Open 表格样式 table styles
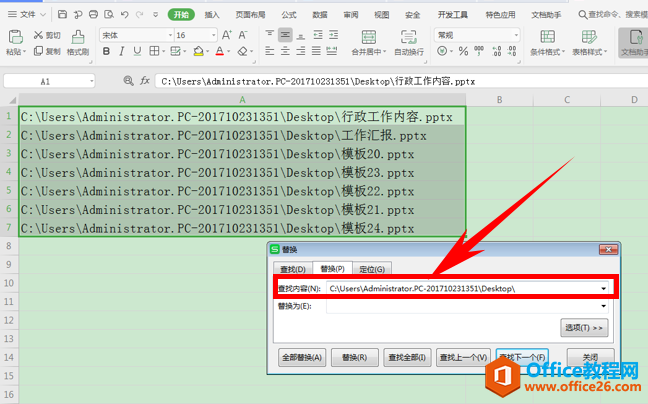Viewport: 648px width, 404px height. (589, 43)
